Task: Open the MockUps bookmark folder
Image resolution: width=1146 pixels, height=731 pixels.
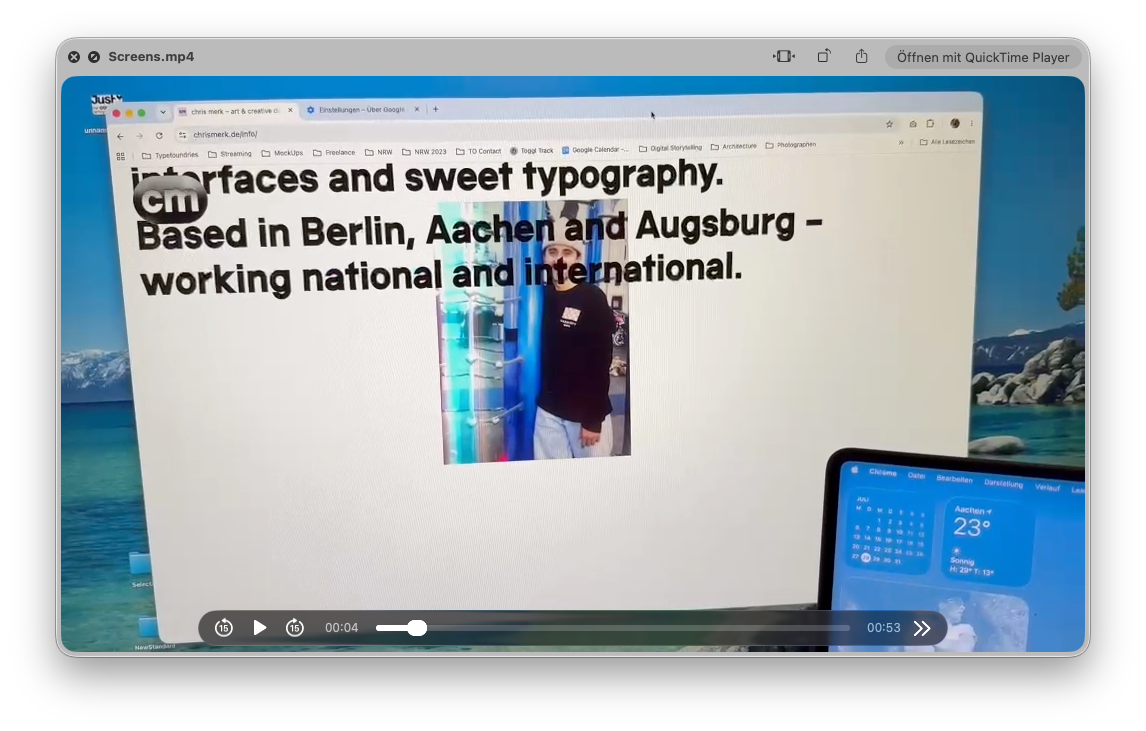Action: coord(282,154)
